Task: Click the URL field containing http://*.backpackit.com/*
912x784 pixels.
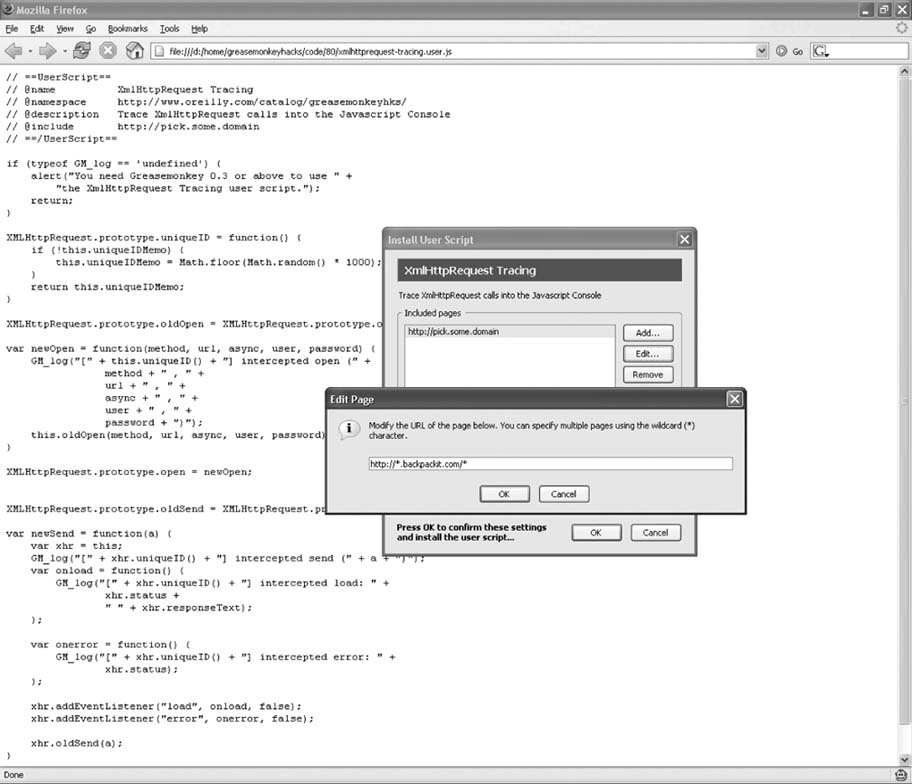Action: tap(550, 464)
